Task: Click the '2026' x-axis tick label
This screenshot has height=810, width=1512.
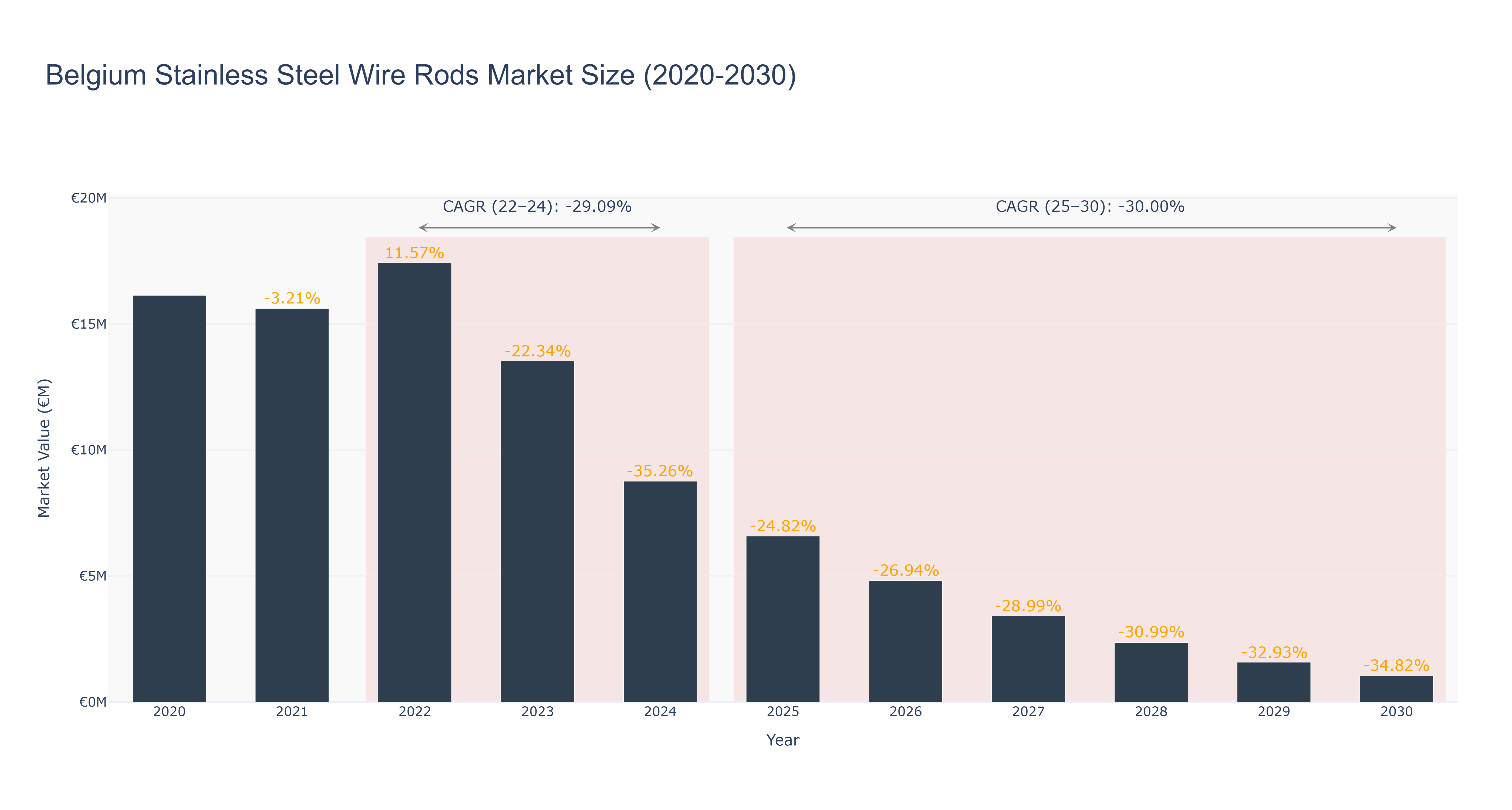Action: point(905,712)
